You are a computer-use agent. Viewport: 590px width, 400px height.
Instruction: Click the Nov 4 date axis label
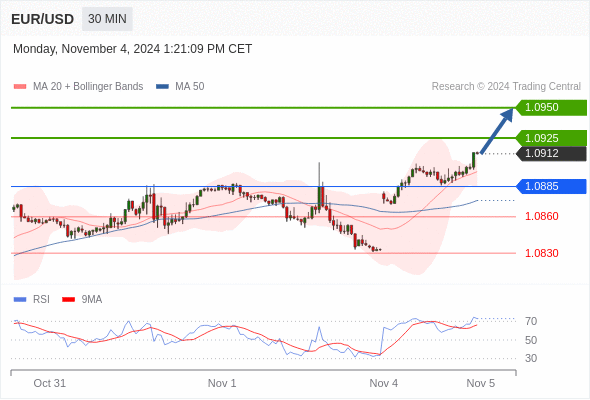tap(383, 383)
